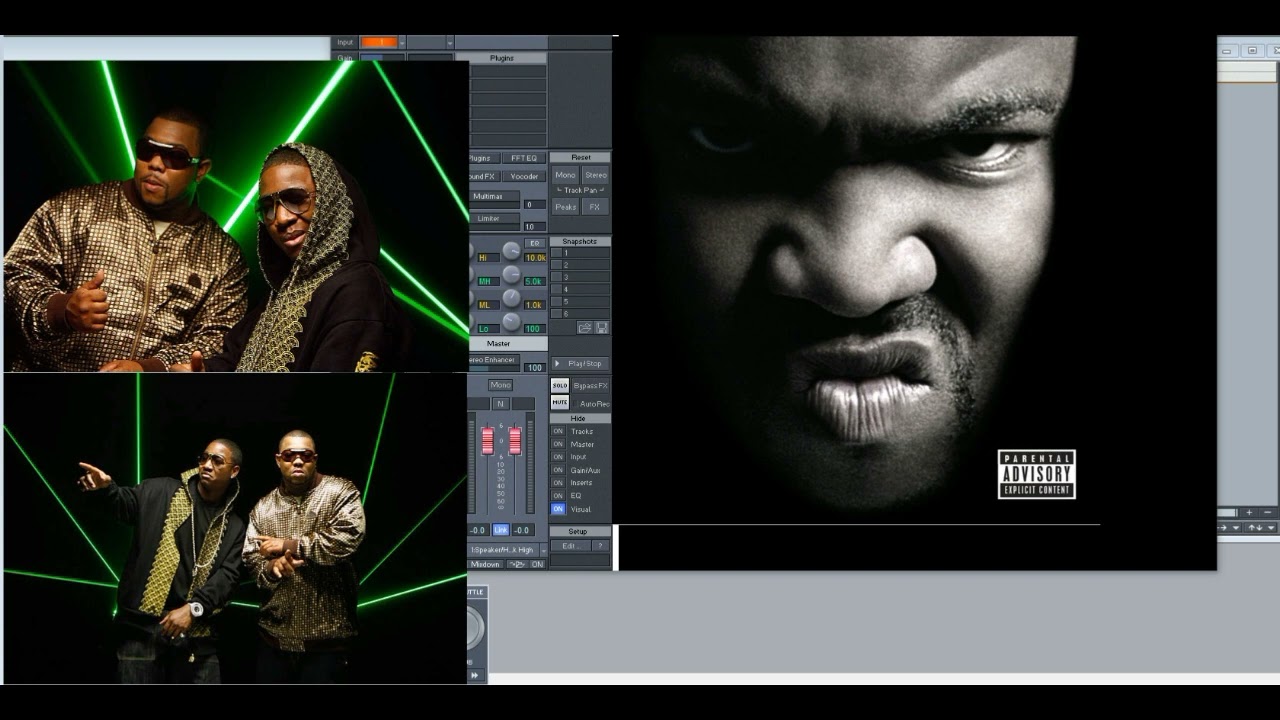Click the Reset button

(x=580, y=157)
